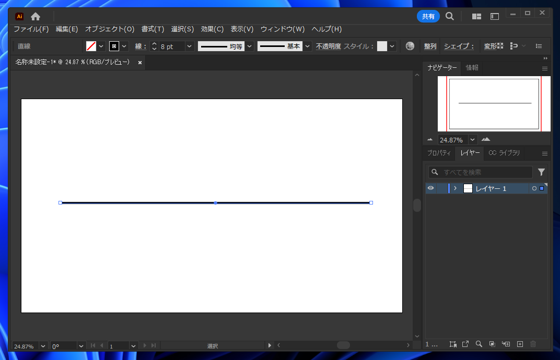Click the zoom in mountain icon in Navigator
Image resolution: width=560 pixels, height=360 pixels.
click(486, 139)
